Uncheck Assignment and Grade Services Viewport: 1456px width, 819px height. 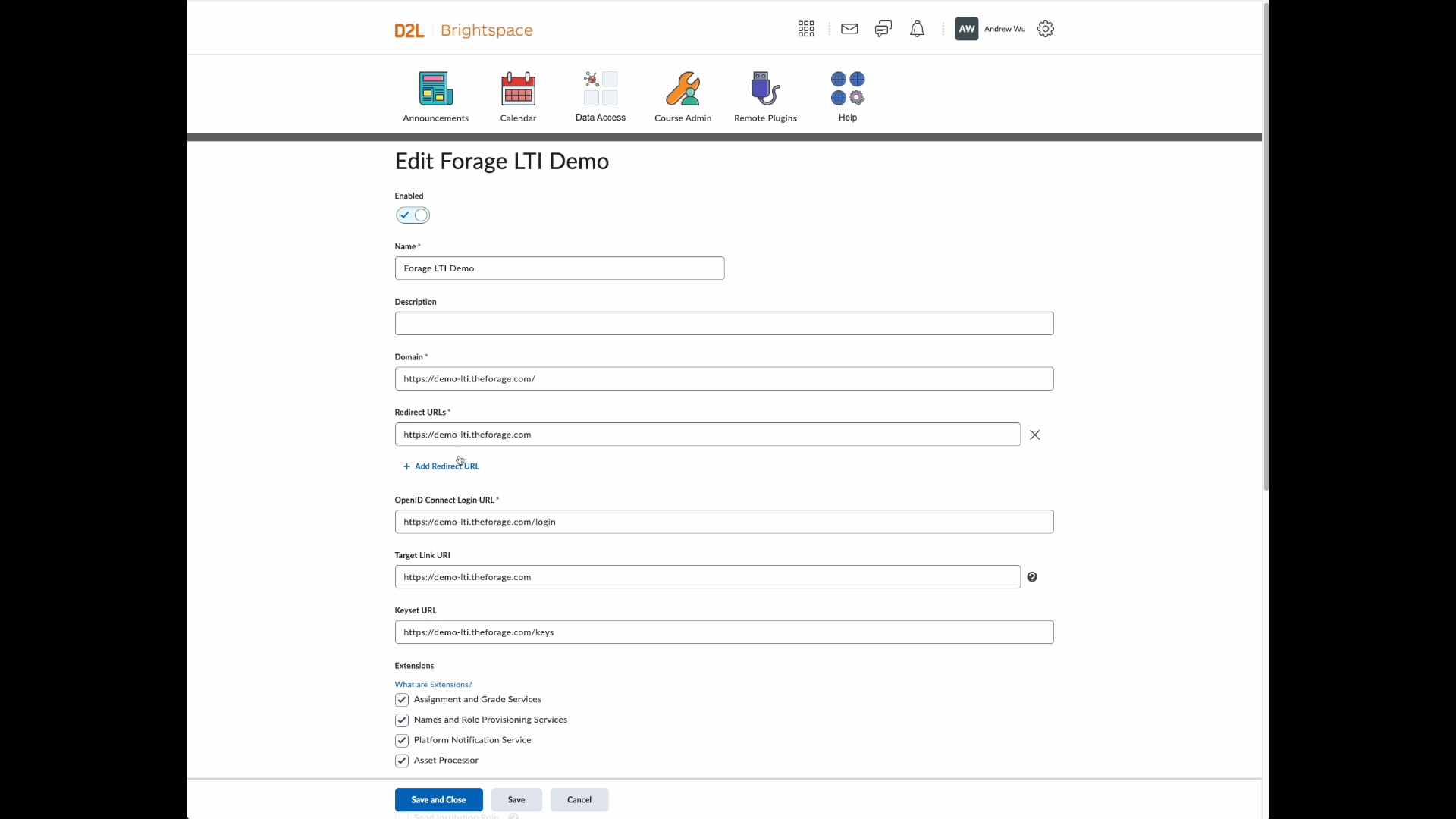pos(402,700)
